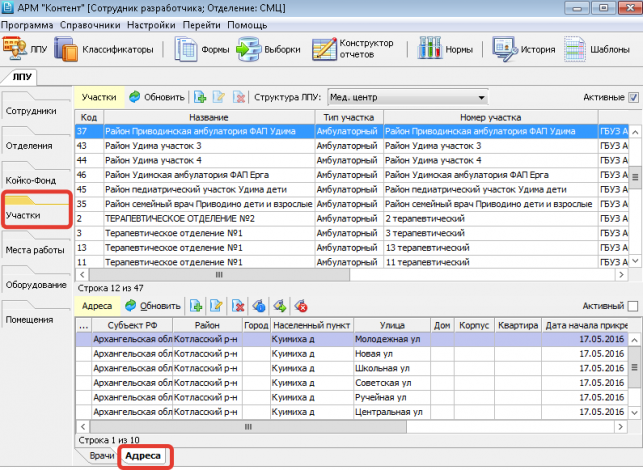The width and height of the screenshot is (643, 470).
Task: Open the Программа menu
Action: (27, 25)
